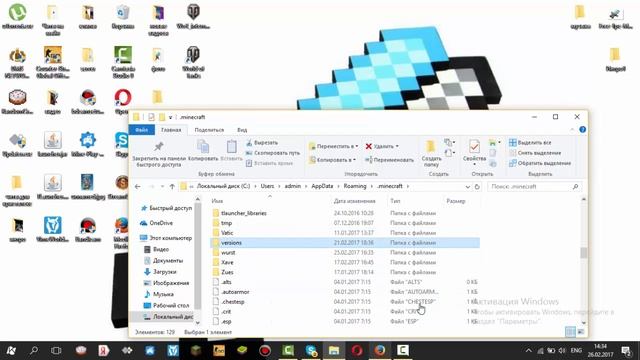Click the Firefox icon on the taskbar
The width and height of the screenshot is (640, 360).
click(x=380, y=350)
